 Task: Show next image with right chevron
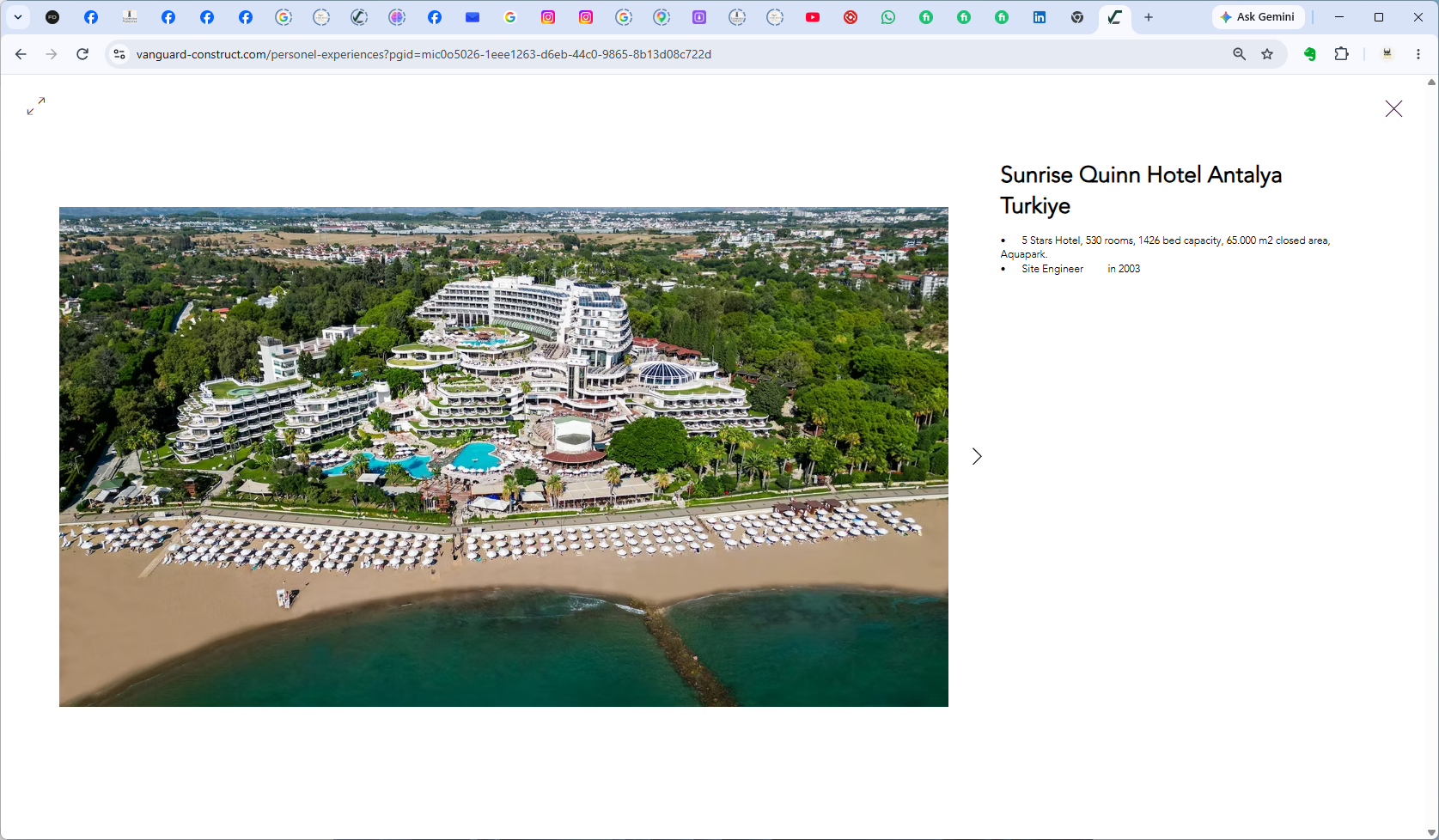pyautogui.click(x=977, y=456)
